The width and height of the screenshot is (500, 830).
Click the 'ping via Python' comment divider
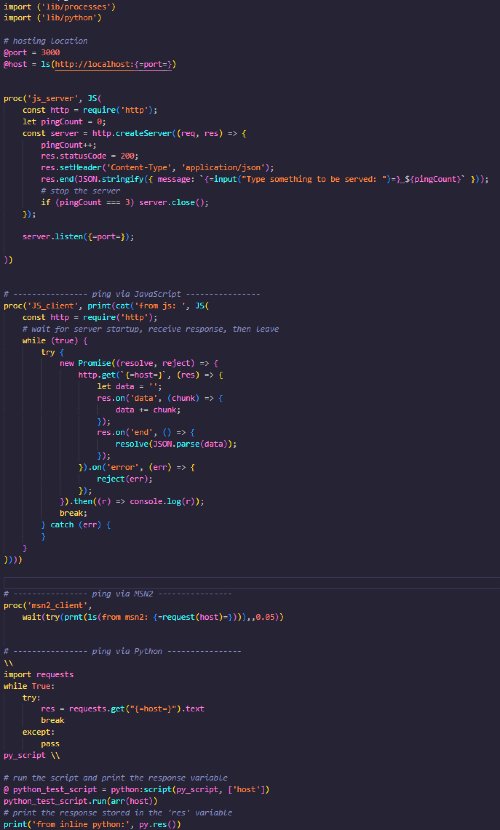pyautogui.click(x=123, y=651)
